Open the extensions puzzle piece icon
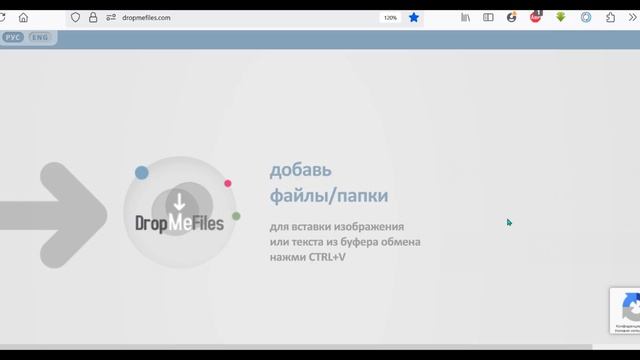Image resolution: width=640 pixels, height=360 pixels. point(611,18)
